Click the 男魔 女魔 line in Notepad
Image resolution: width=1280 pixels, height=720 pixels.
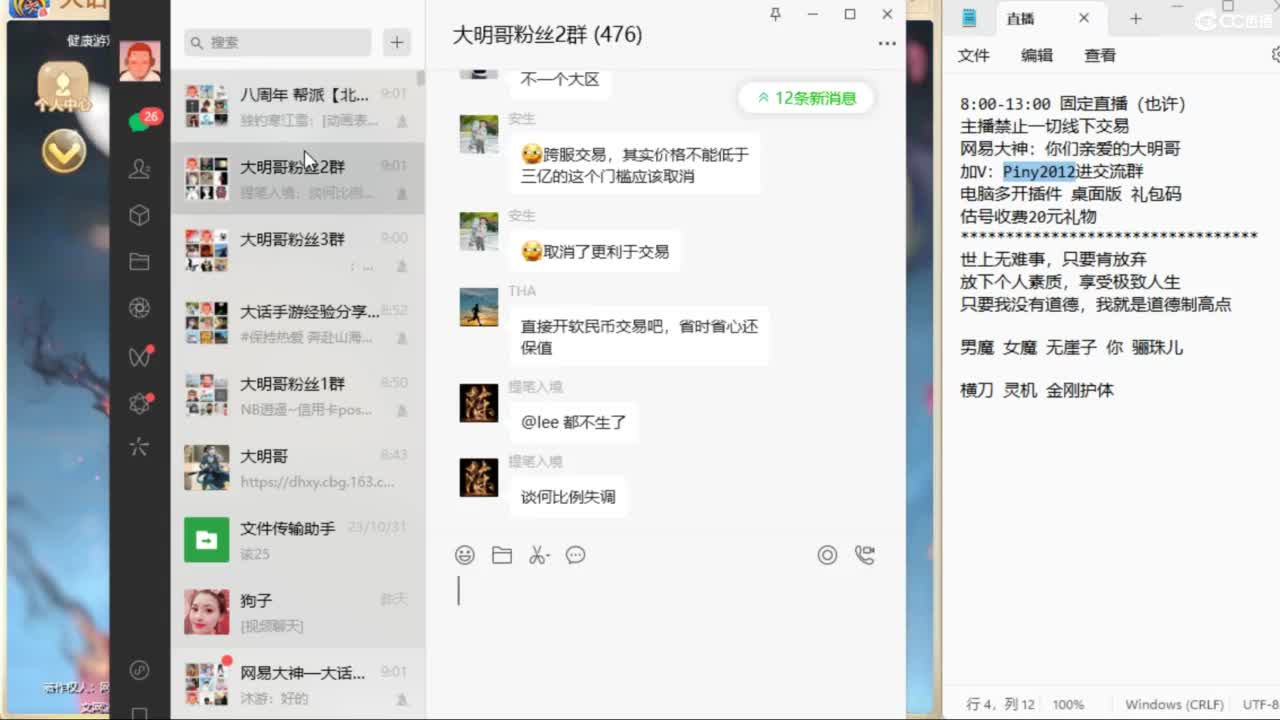coord(1071,348)
